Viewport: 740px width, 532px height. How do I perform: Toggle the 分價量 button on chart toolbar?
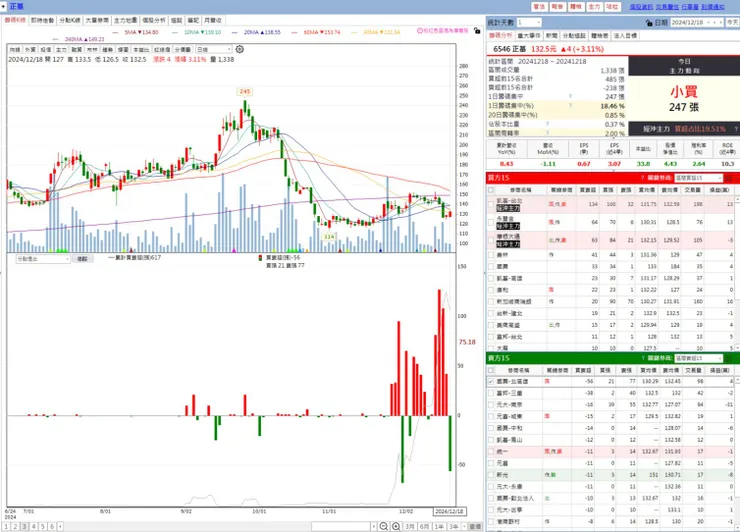coord(183,49)
